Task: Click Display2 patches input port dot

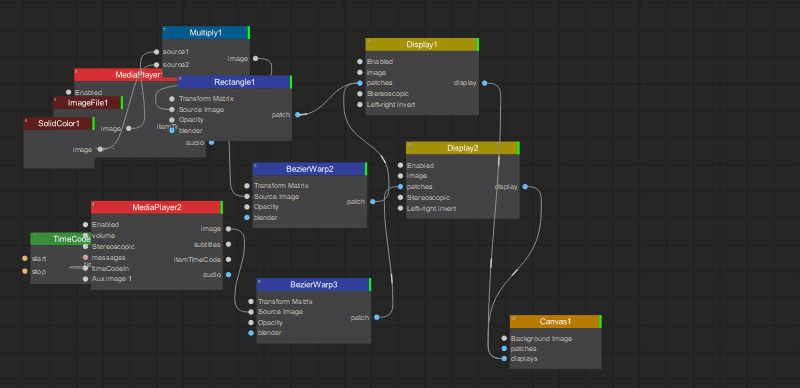Action: click(x=401, y=187)
